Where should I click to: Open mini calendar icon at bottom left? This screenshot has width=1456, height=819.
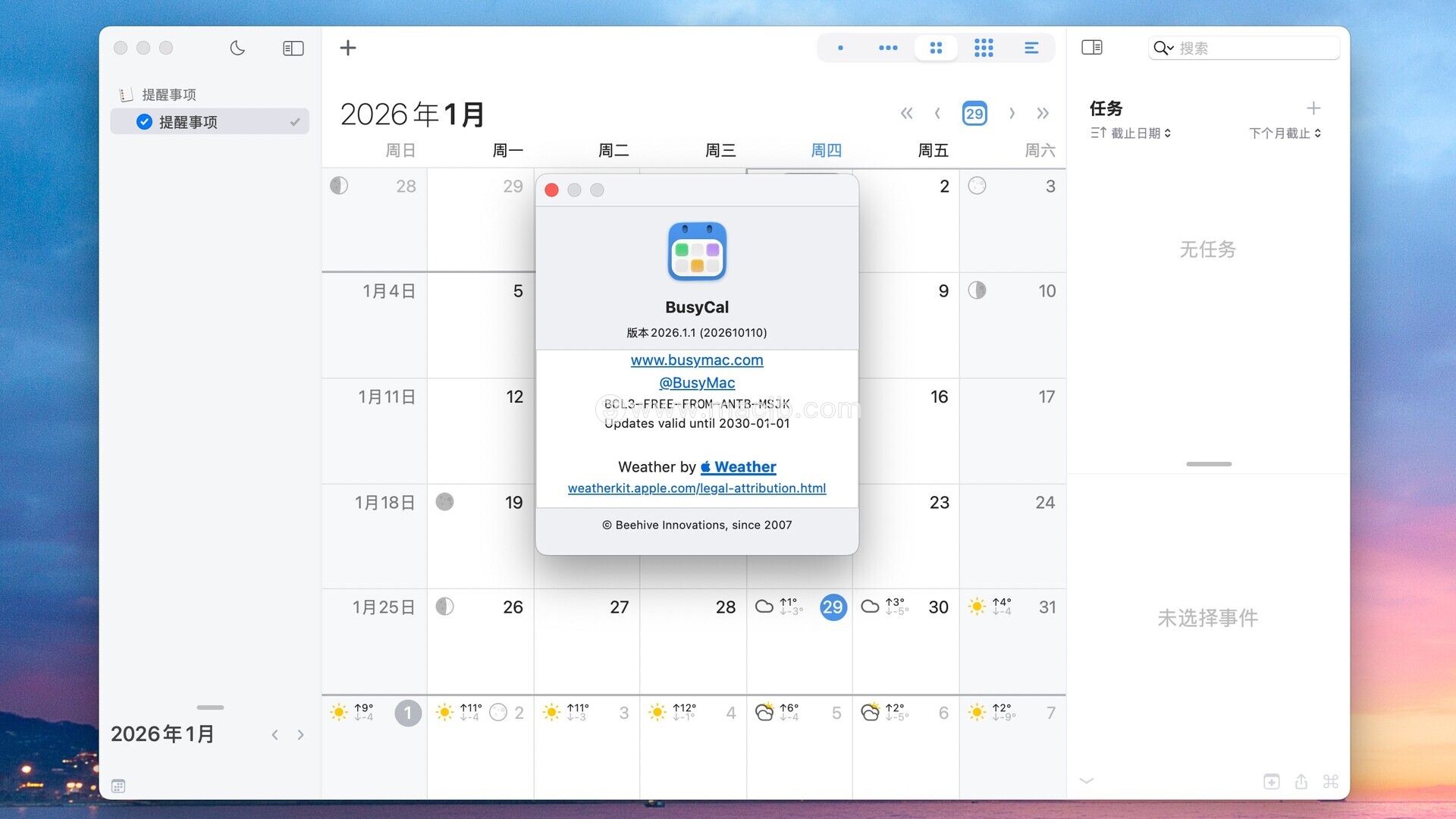pos(118,786)
